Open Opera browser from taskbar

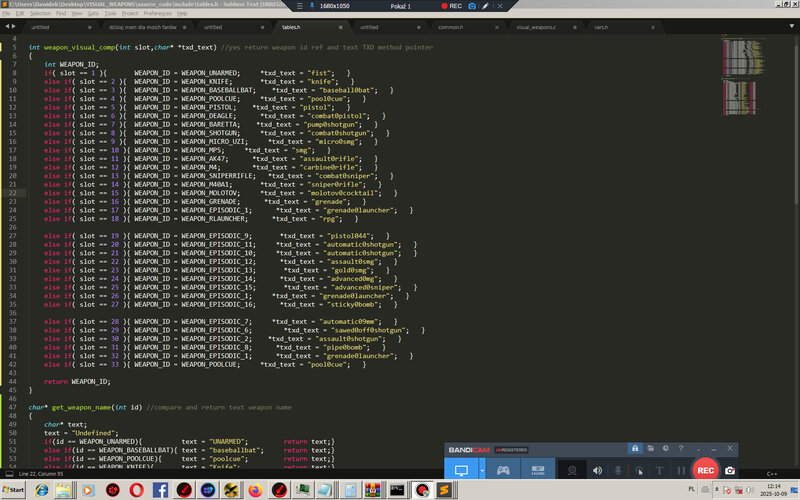click(x=134, y=491)
